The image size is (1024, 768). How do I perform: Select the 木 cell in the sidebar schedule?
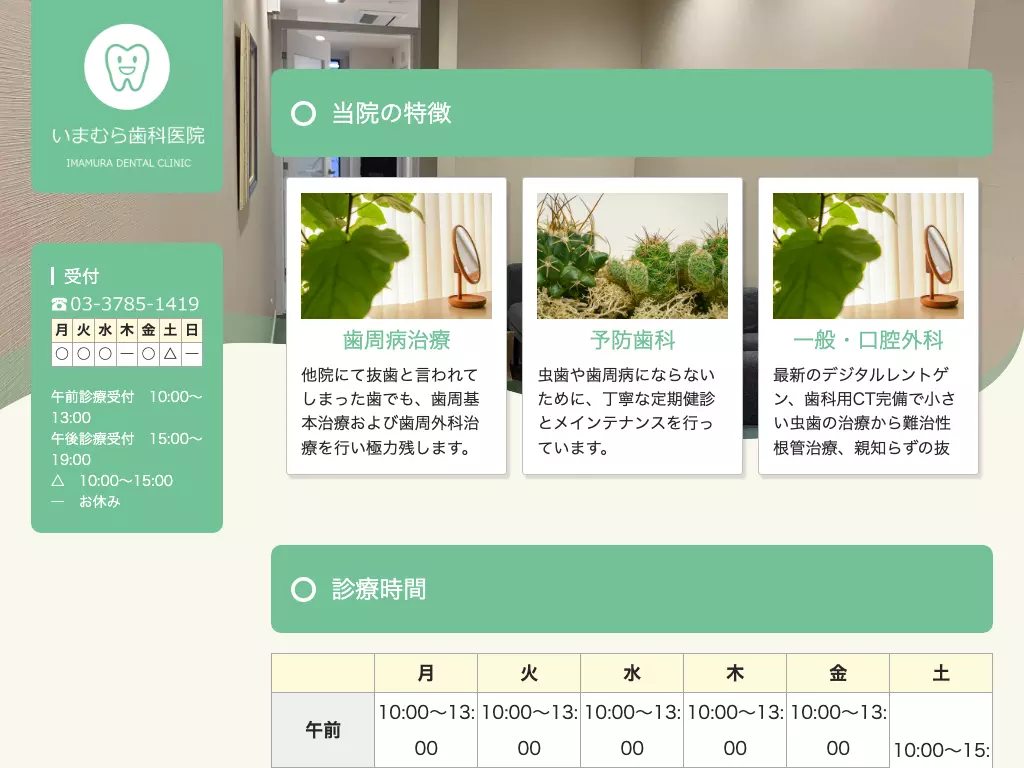127,330
